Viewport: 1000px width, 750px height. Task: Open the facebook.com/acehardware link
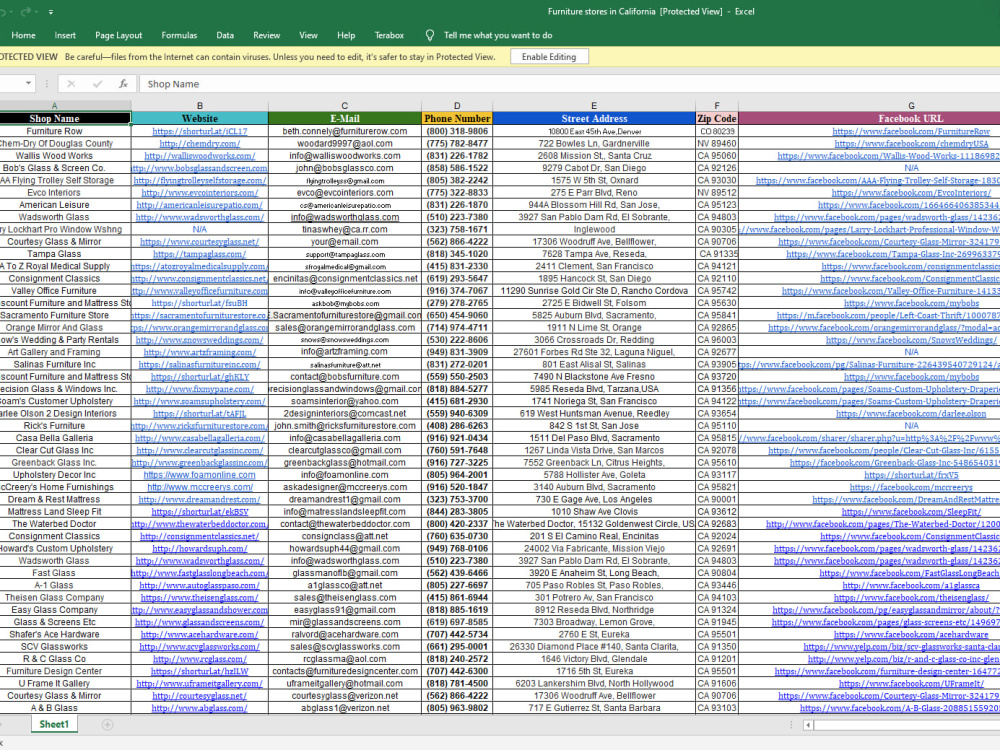point(911,634)
